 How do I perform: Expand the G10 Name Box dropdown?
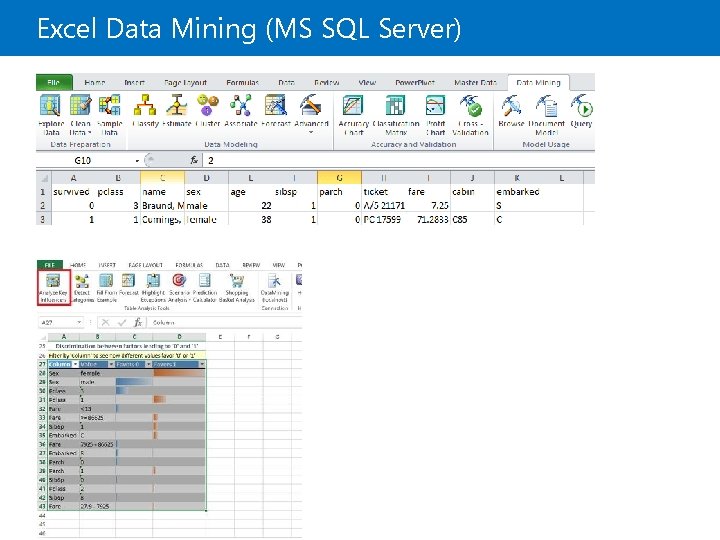pyautogui.click(x=137, y=161)
